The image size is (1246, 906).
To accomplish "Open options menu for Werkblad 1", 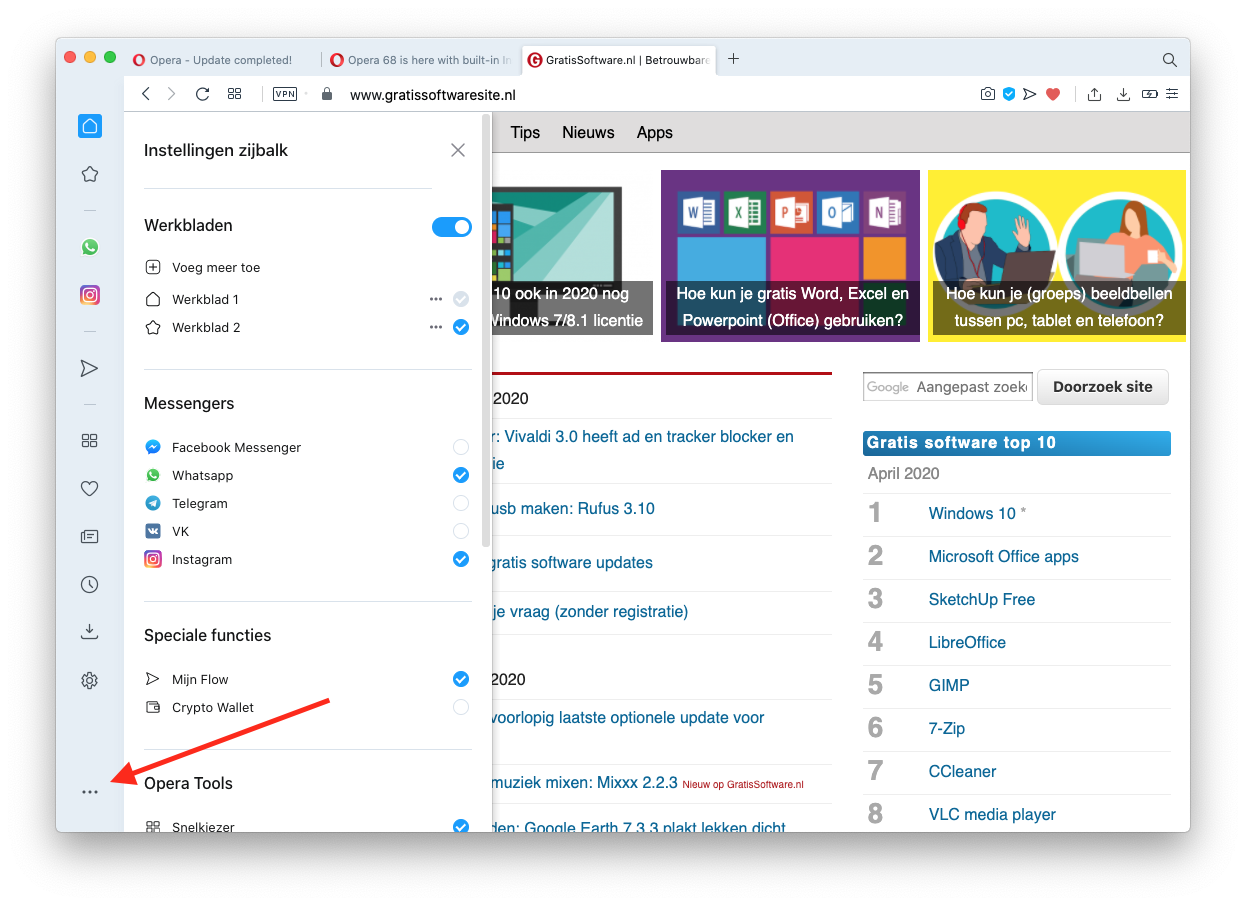I will pyautogui.click(x=435, y=299).
